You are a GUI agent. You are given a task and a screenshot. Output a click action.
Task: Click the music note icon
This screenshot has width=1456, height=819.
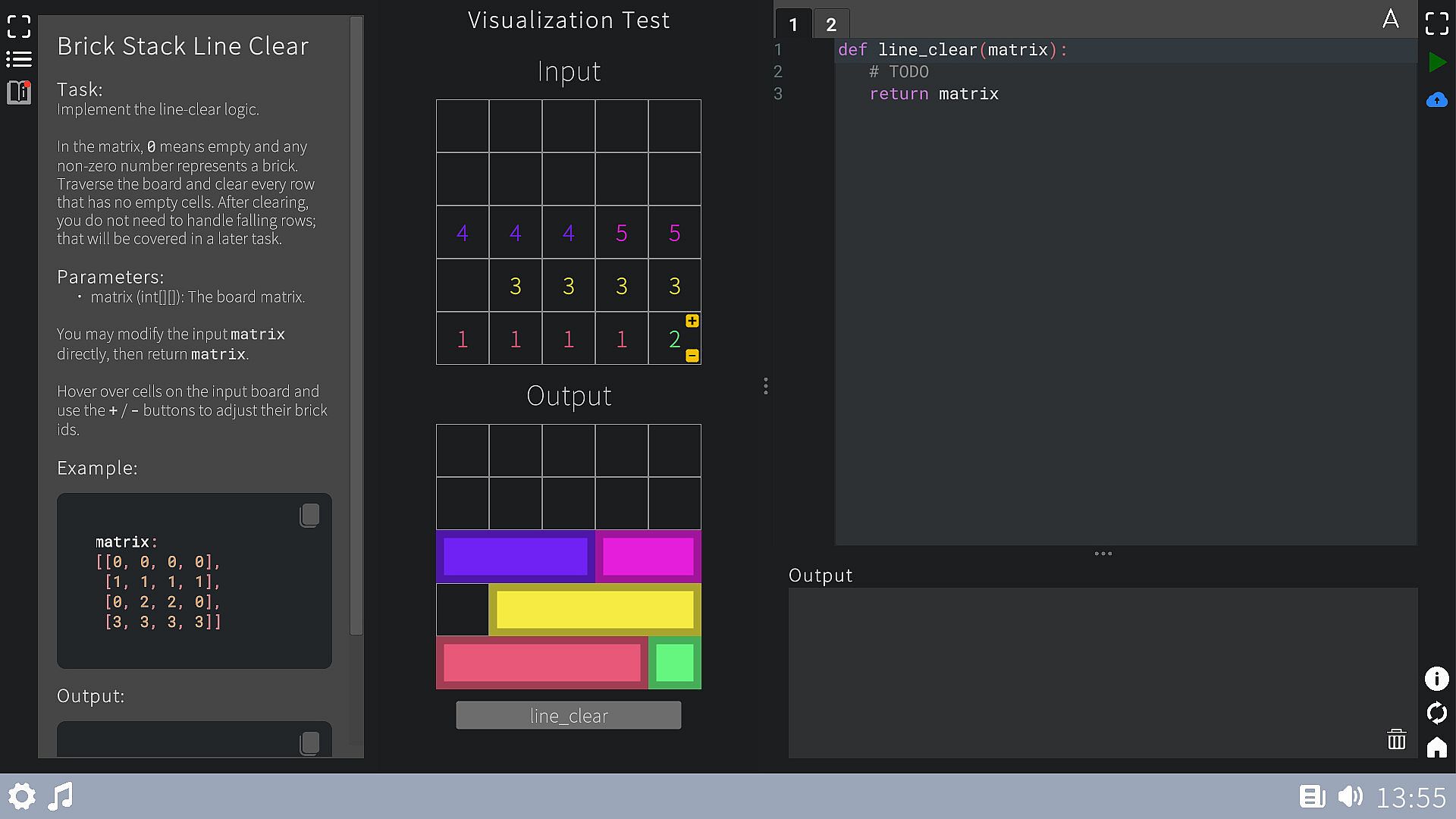pyautogui.click(x=61, y=797)
